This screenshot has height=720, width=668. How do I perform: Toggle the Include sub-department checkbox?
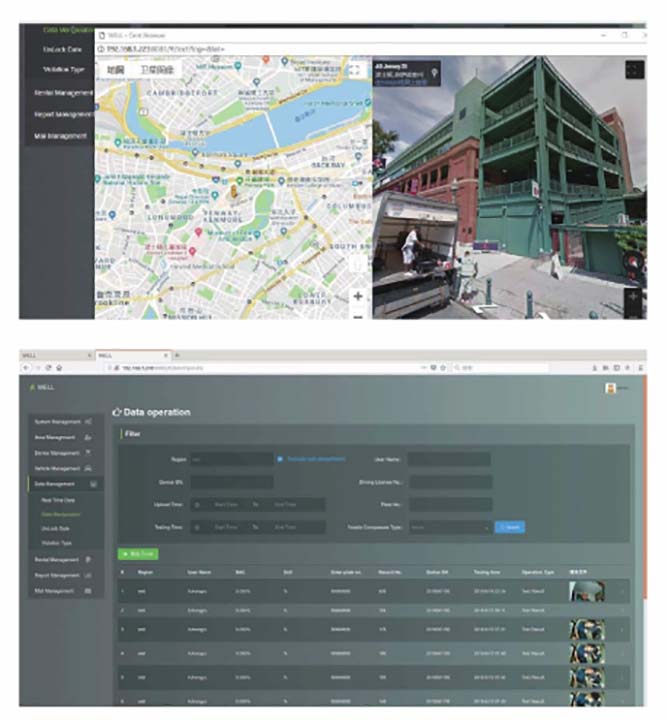tap(280, 459)
